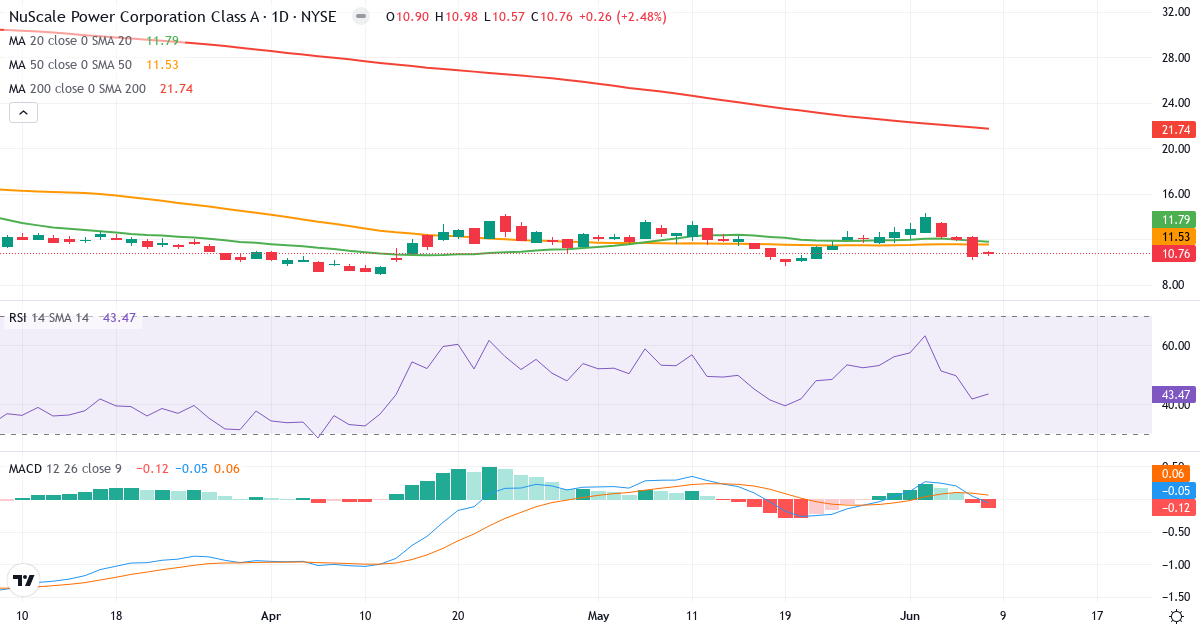
Task: Select the NuScale Power Corporation symbol title
Action: tap(172, 17)
